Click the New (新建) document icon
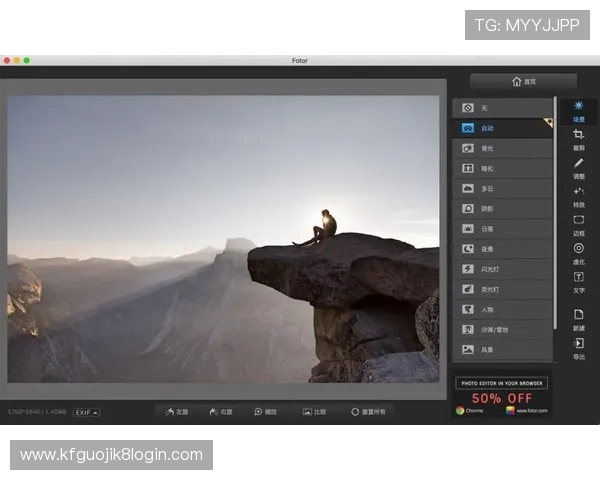The width and height of the screenshot is (600, 480). (578, 318)
